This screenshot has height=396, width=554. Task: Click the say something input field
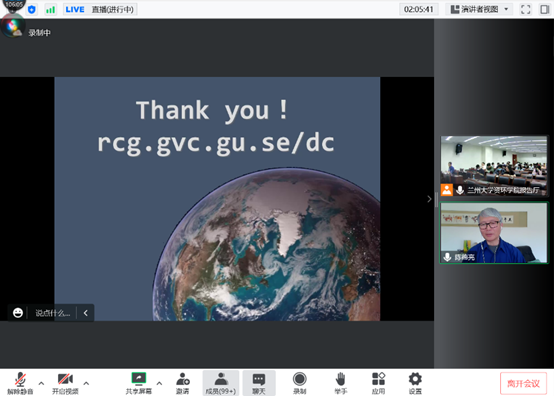tap(52, 313)
